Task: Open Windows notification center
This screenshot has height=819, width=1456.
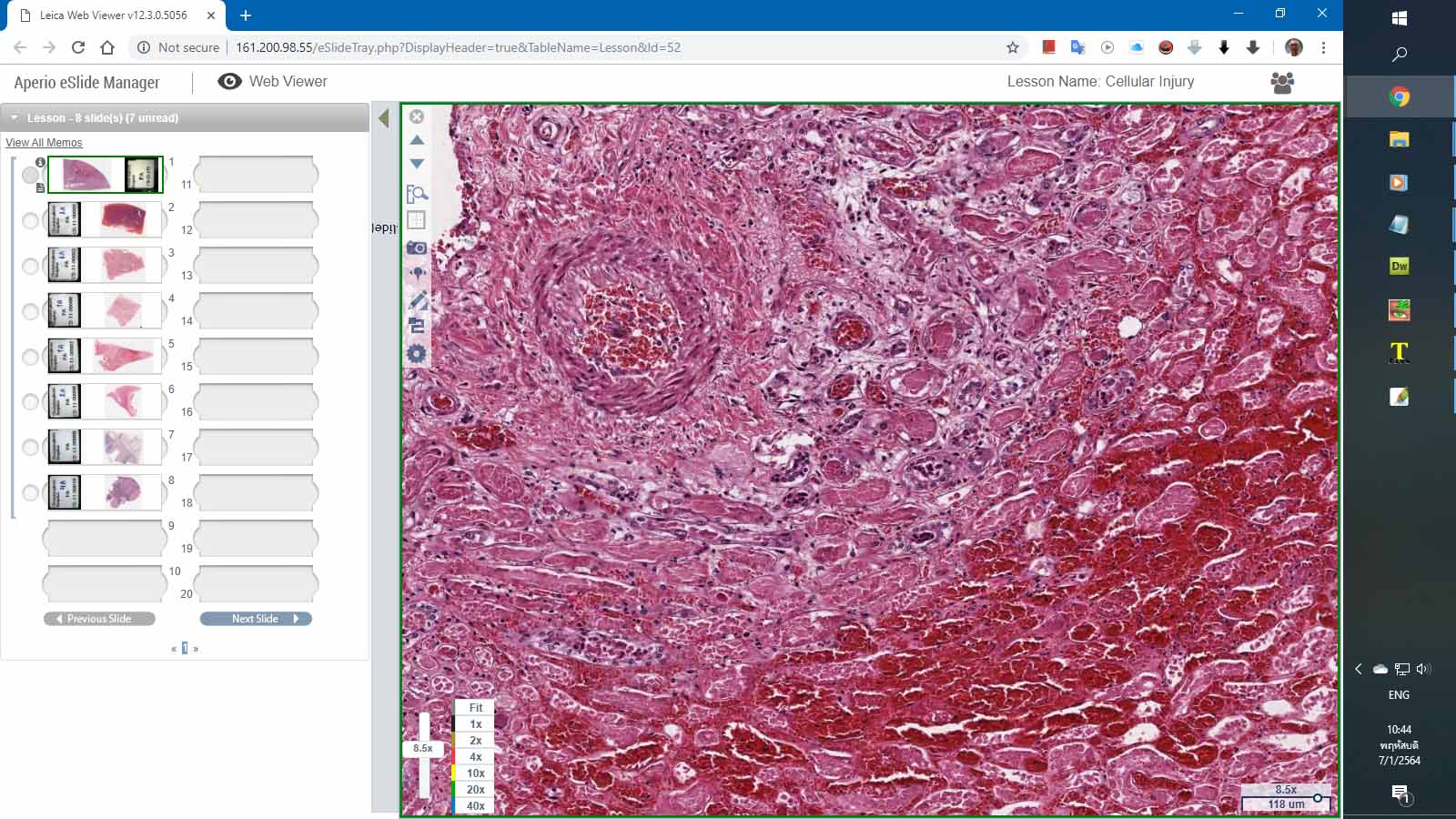Action: pyautogui.click(x=1400, y=794)
